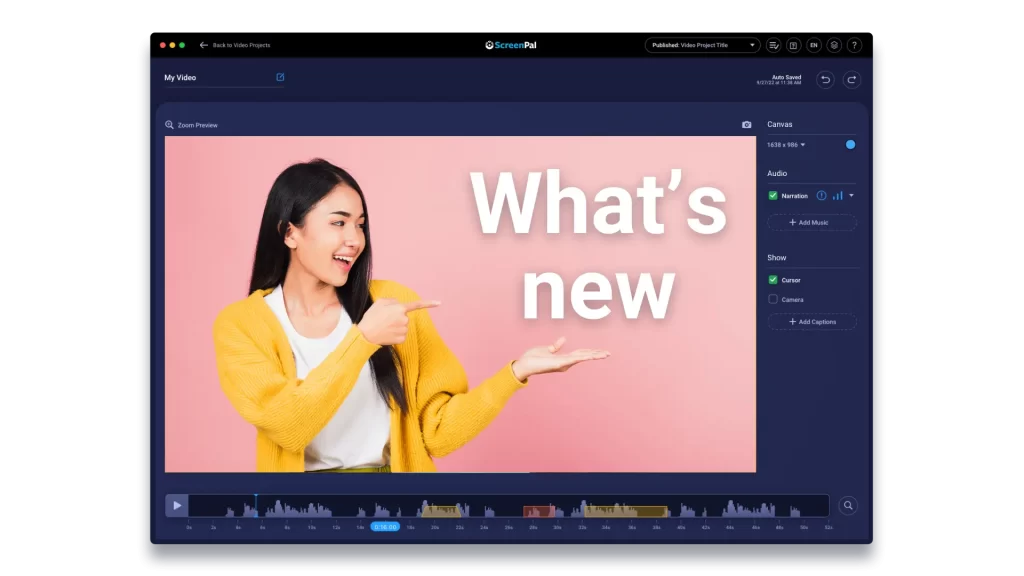Image resolution: width=1024 pixels, height=576 pixels.
Task: Click the Zoom Preview magnifier
Action: (x=169, y=125)
